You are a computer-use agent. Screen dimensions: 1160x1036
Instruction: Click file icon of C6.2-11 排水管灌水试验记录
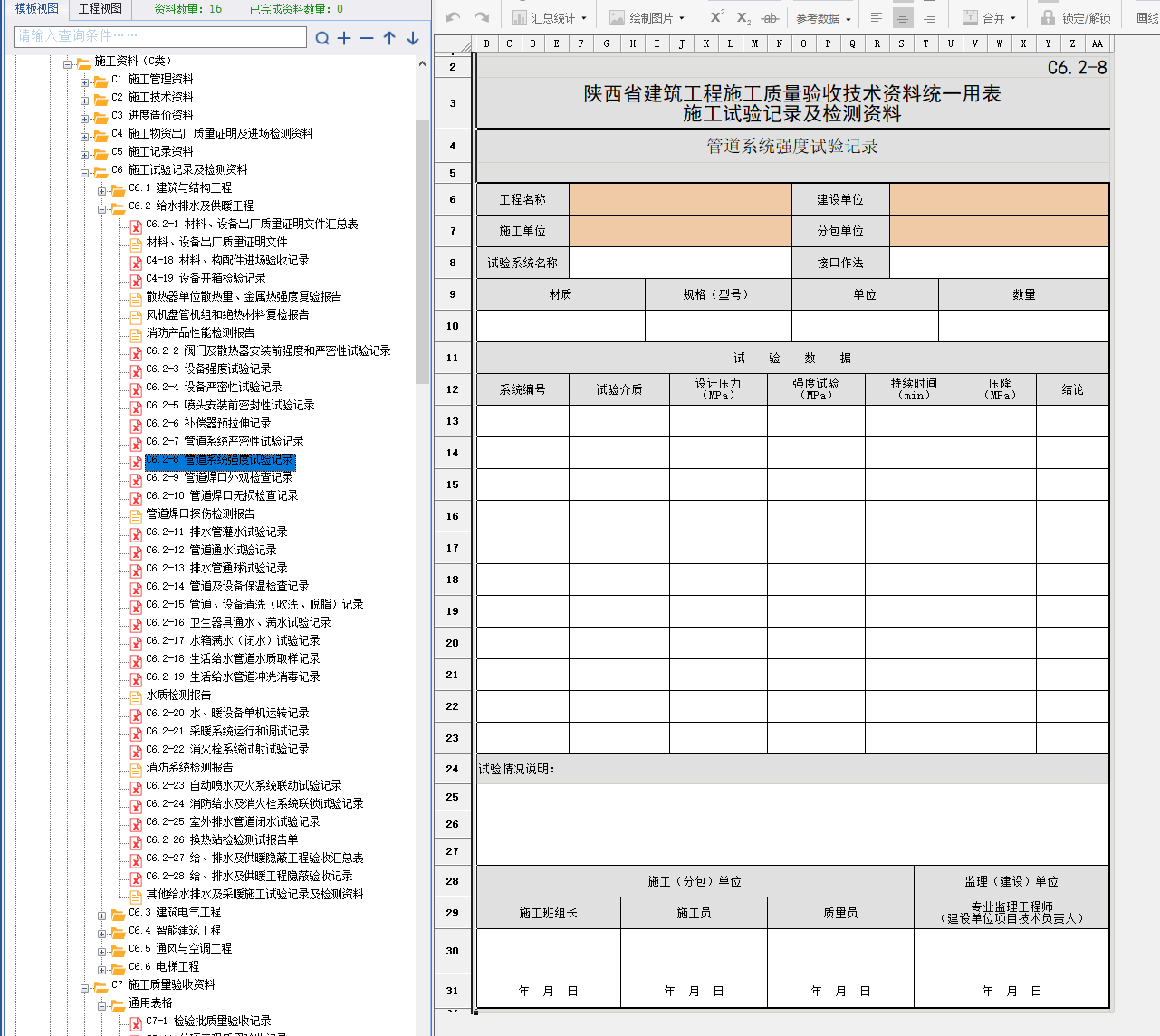pos(136,533)
